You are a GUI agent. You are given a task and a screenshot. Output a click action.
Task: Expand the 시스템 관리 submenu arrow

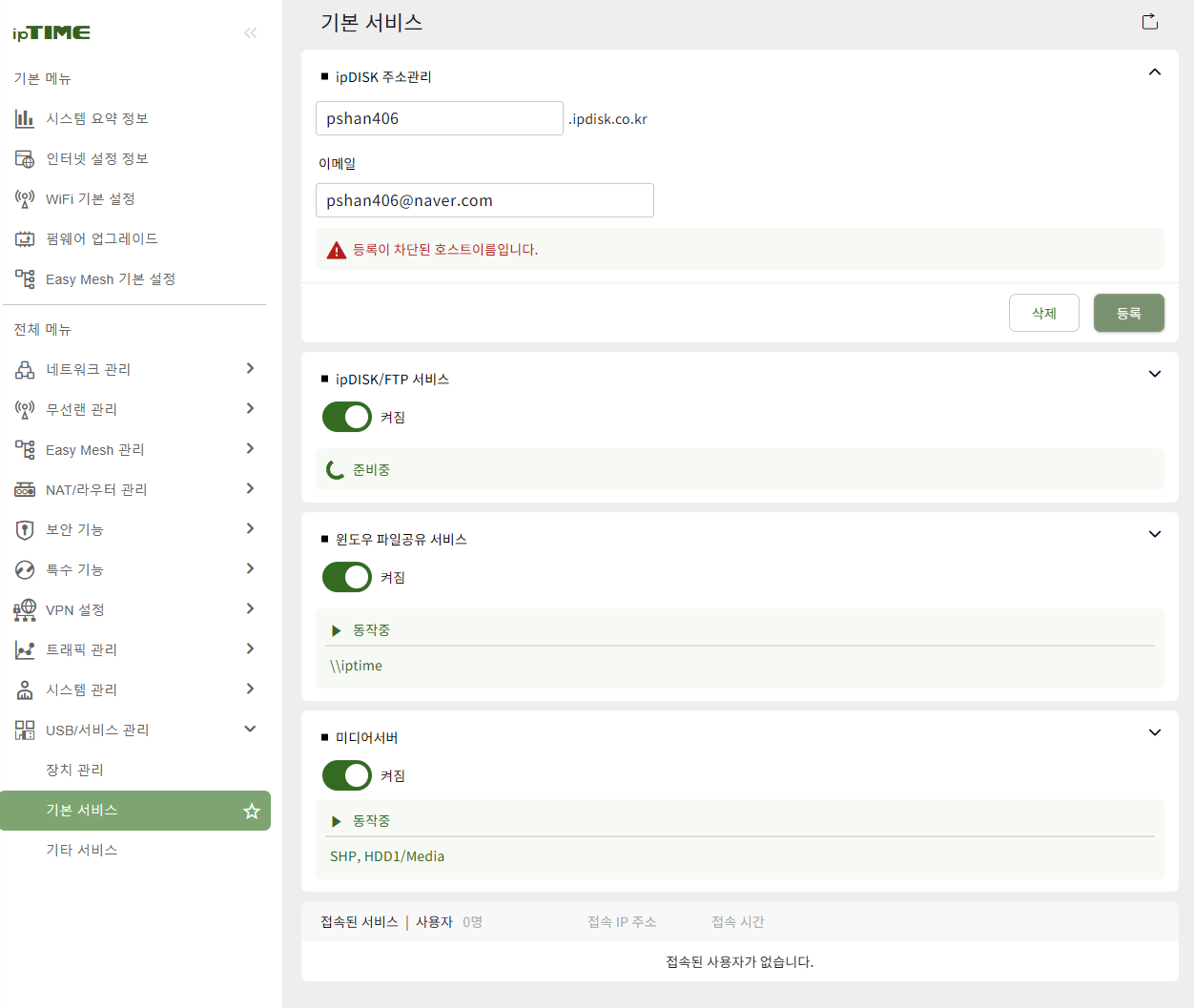250,689
